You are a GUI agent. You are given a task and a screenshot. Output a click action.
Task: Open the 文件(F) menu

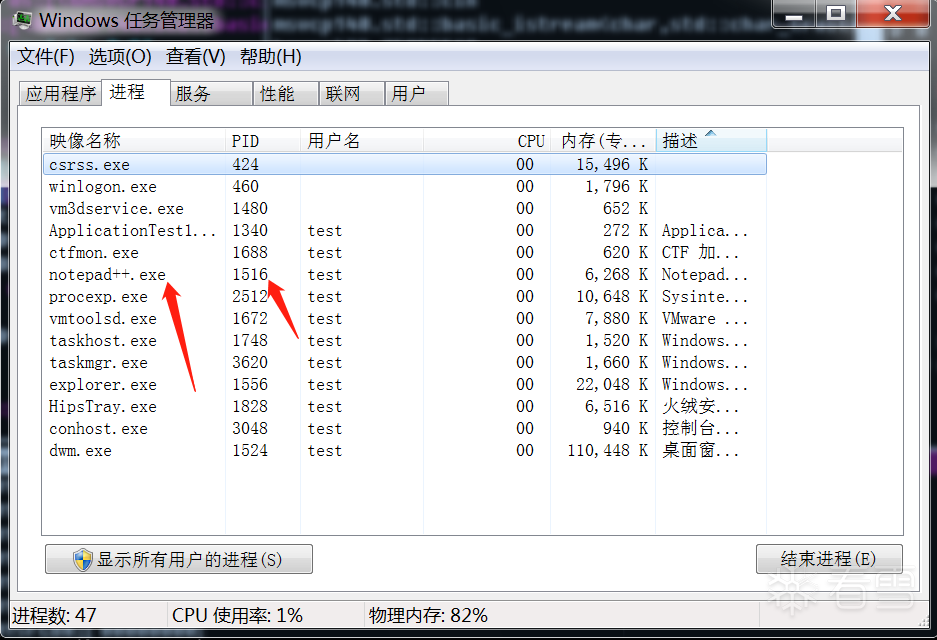pos(45,57)
